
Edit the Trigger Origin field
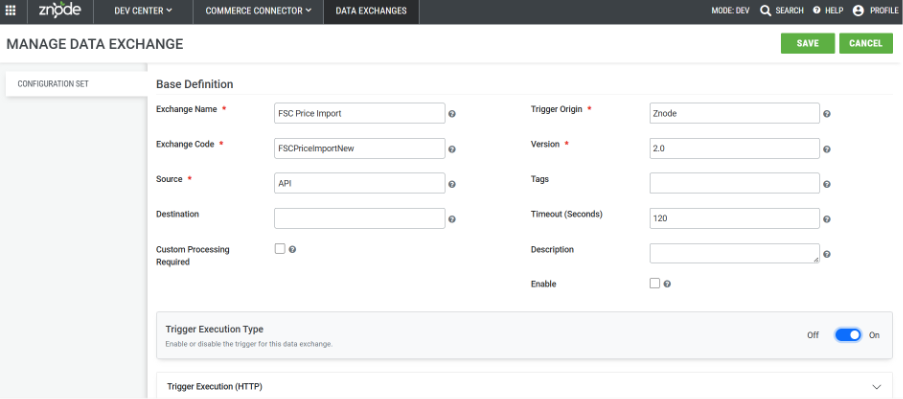click(x=734, y=113)
